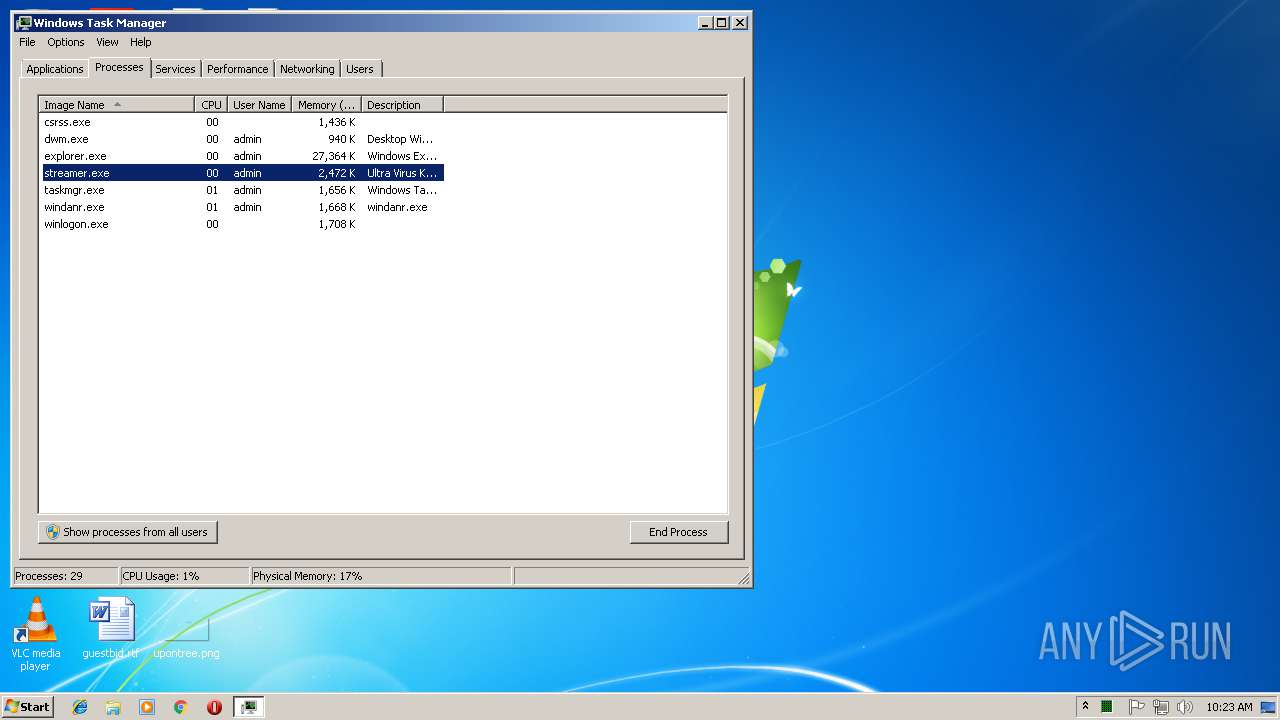The width and height of the screenshot is (1280, 720).
Task: Click the End Process button
Action: click(x=679, y=532)
